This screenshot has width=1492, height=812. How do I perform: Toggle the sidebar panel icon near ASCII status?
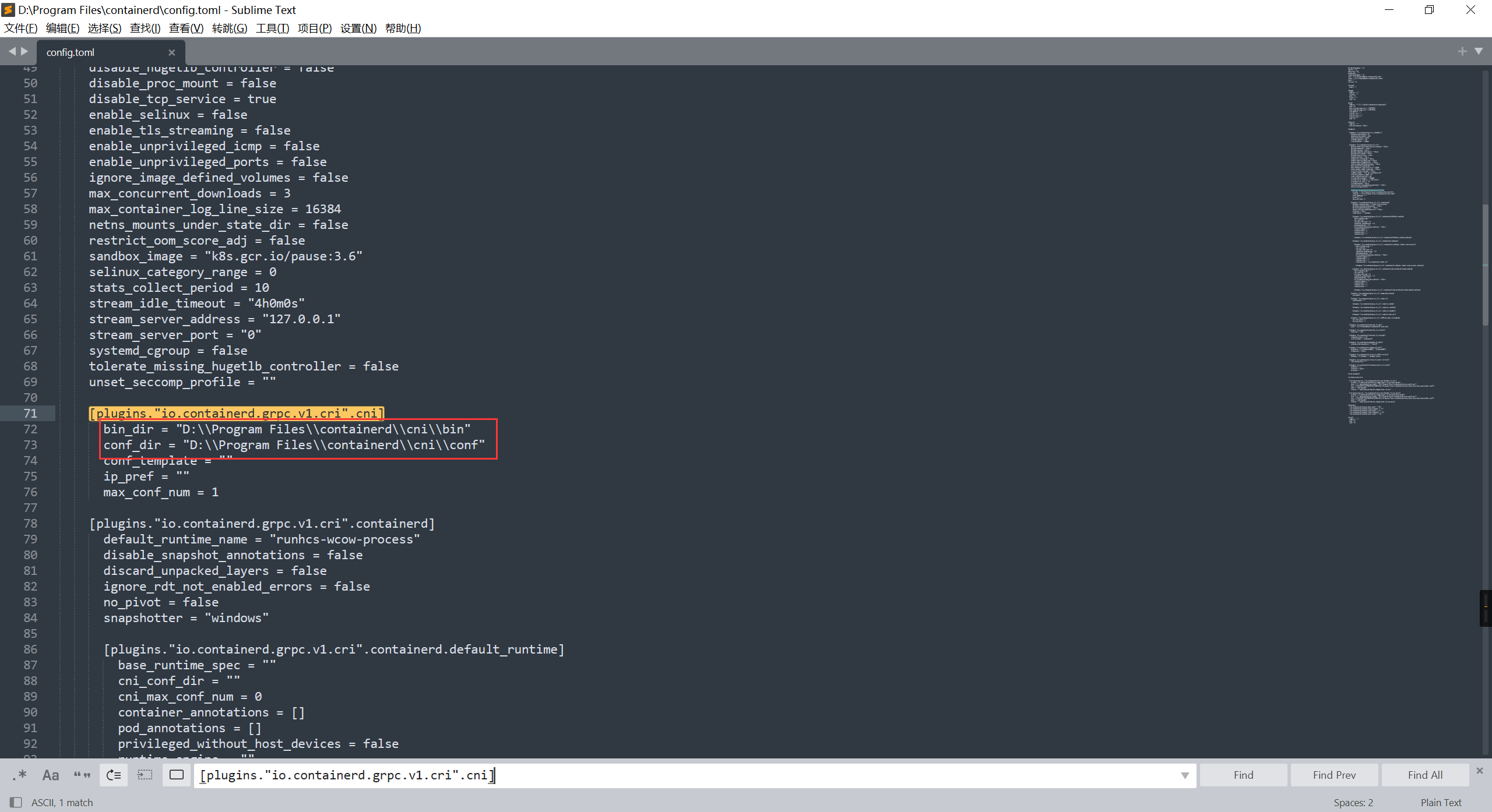click(x=16, y=802)
